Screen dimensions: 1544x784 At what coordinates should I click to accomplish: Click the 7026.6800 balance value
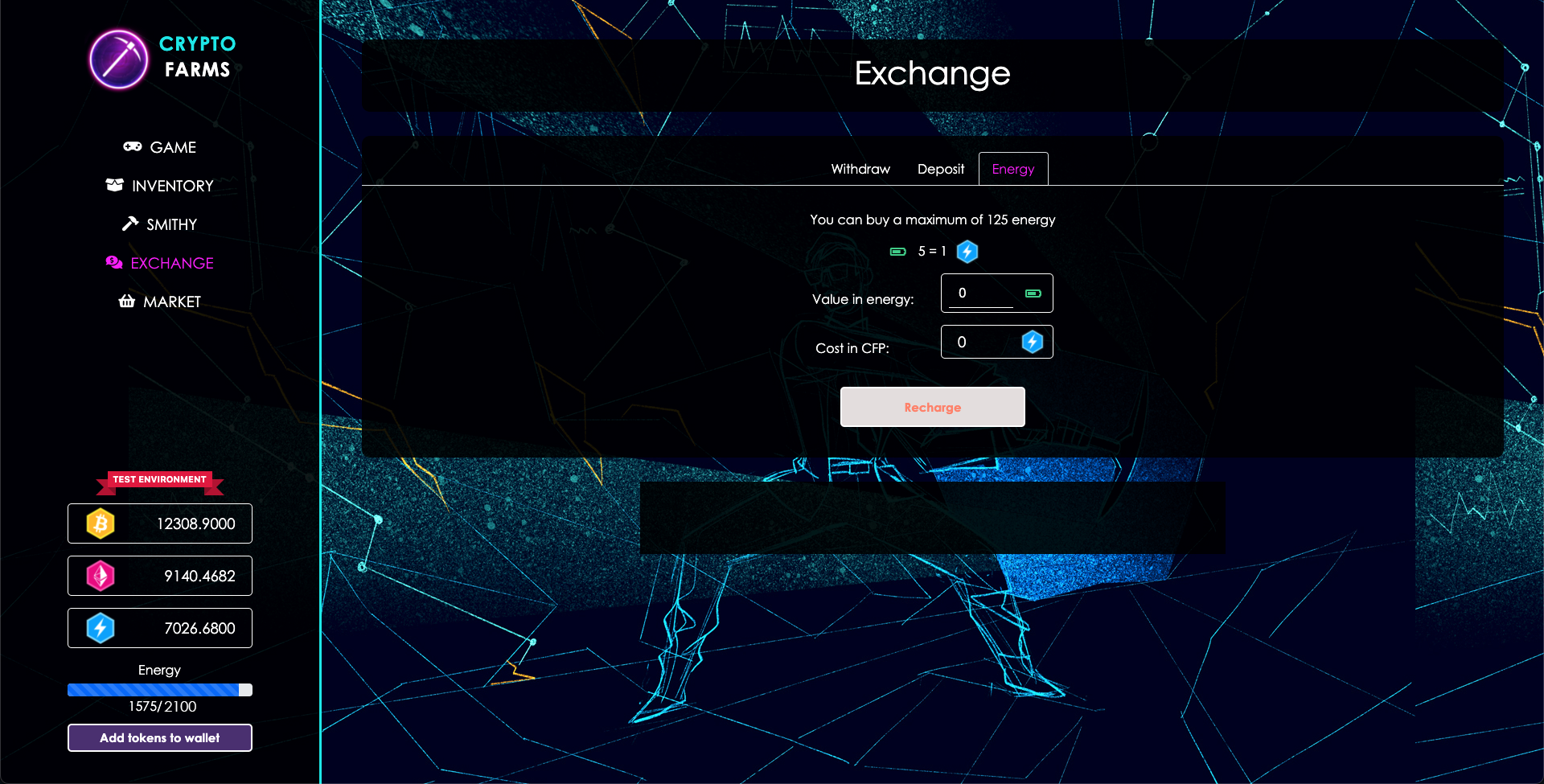tap(199, 629)
